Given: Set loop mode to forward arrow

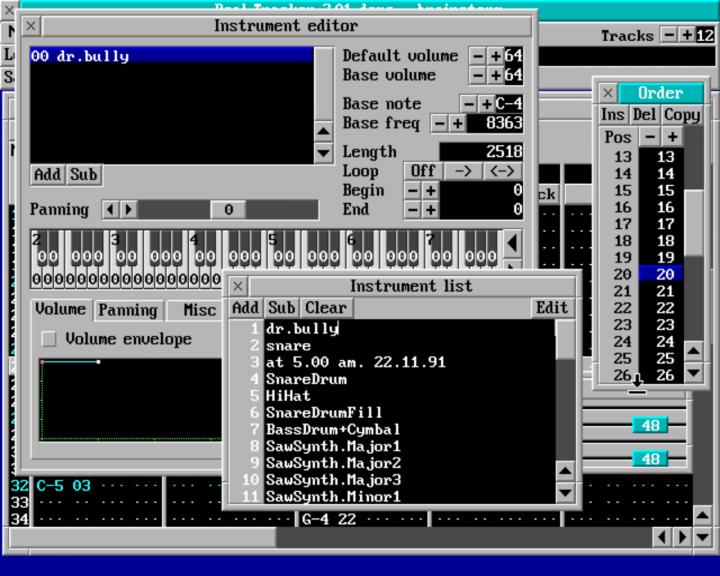Looking at the screenshot, I should [462, 171].
